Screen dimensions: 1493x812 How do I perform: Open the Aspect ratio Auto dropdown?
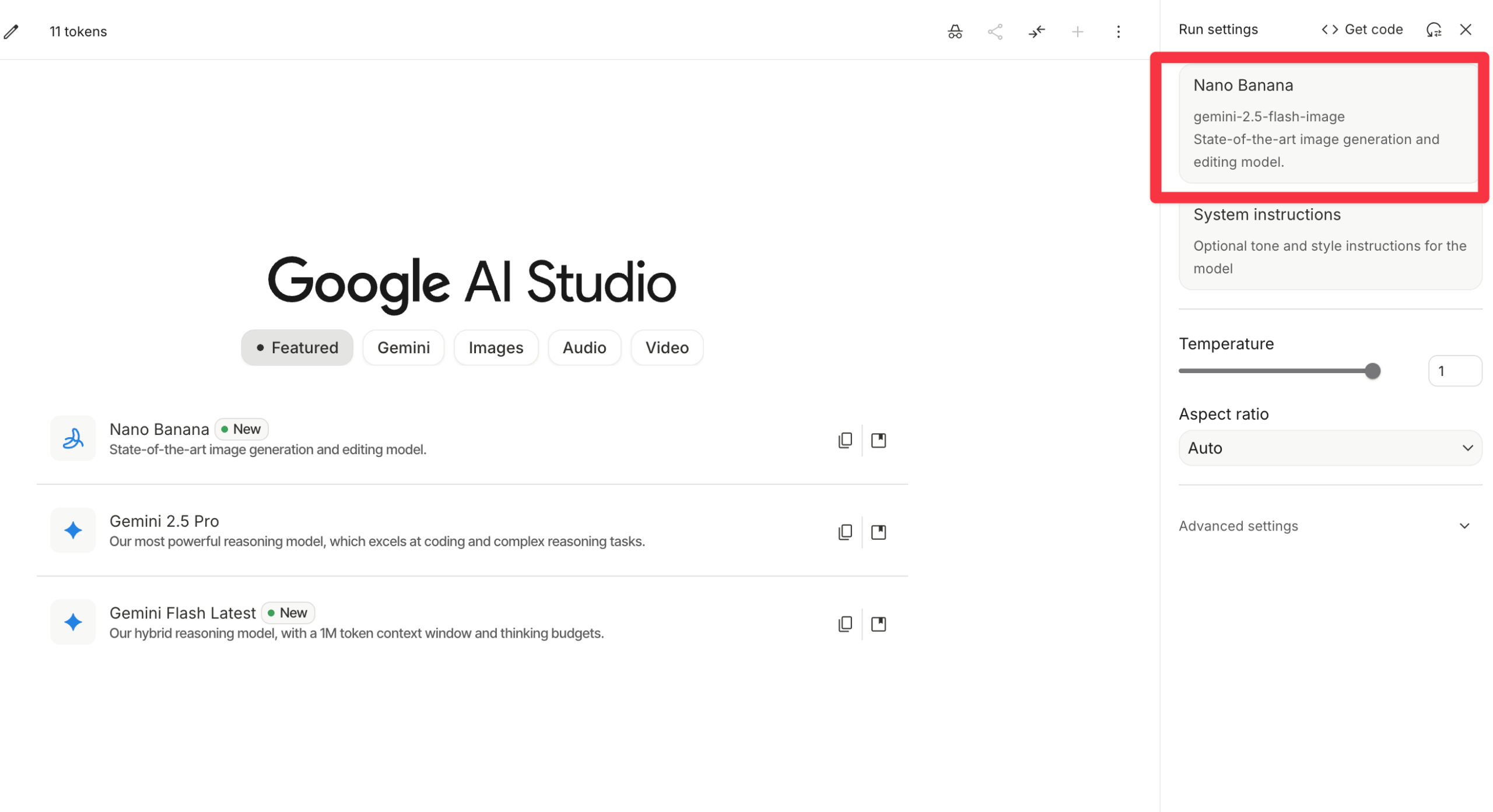pos(1330,448)
